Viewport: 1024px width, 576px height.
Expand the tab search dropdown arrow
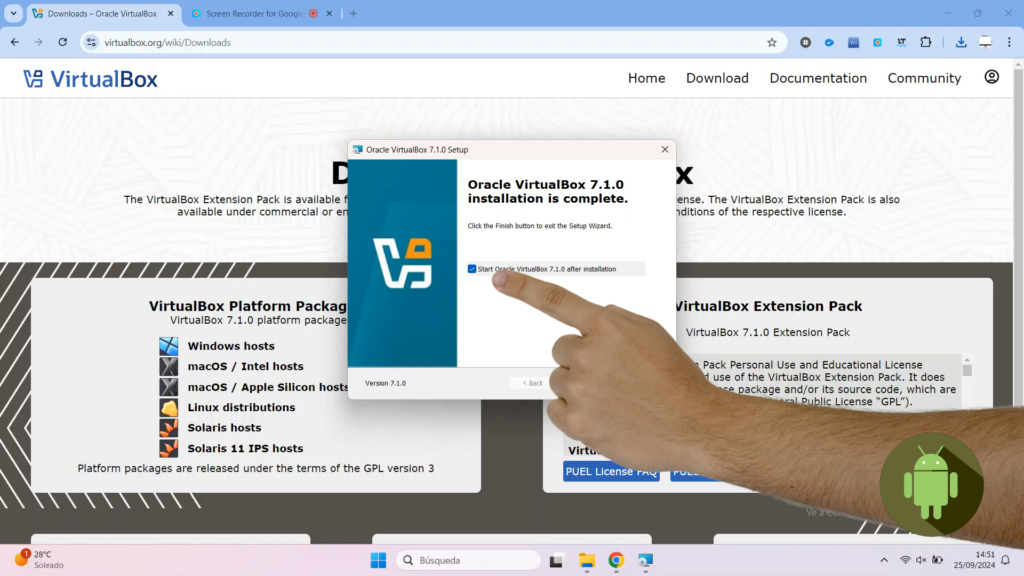13,14
